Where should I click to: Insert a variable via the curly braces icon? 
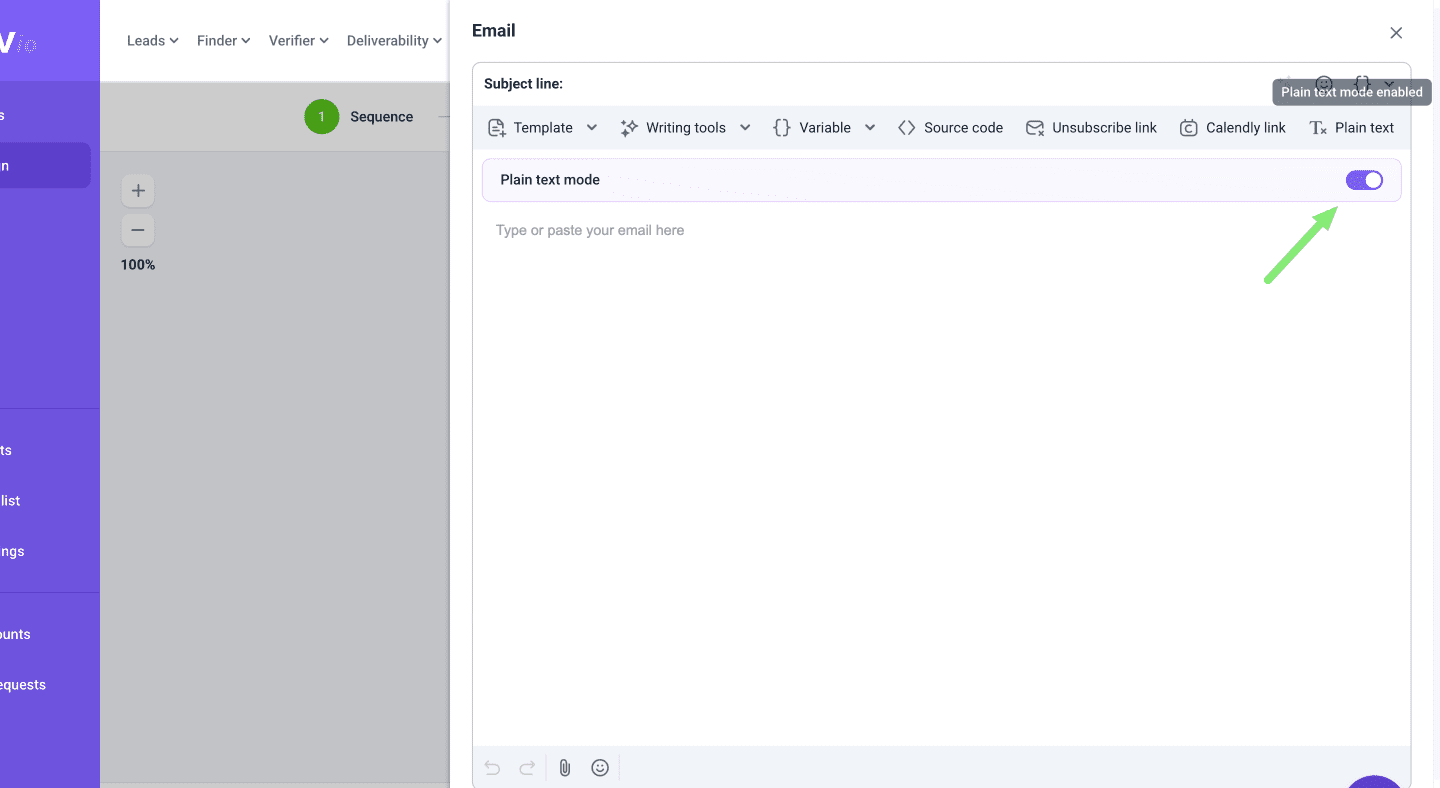(x=1360, y=84)
